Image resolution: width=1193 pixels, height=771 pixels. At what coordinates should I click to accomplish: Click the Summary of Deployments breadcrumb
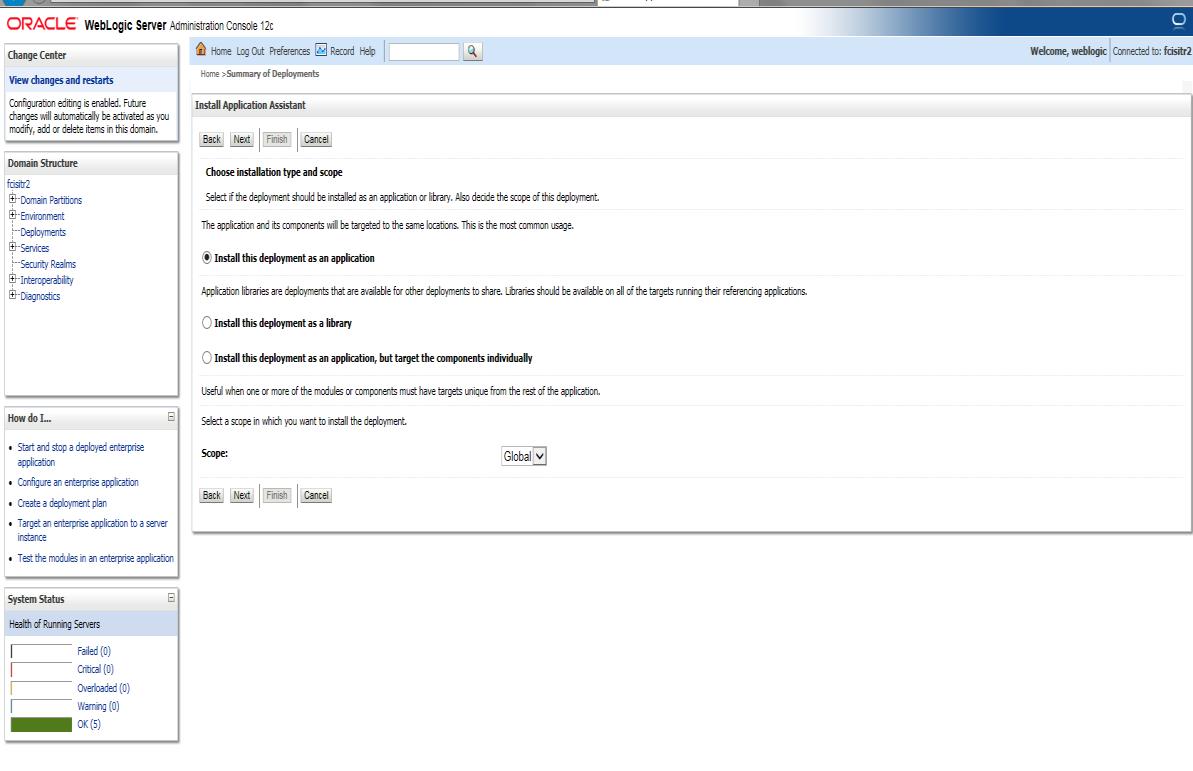tap(272, 74)
